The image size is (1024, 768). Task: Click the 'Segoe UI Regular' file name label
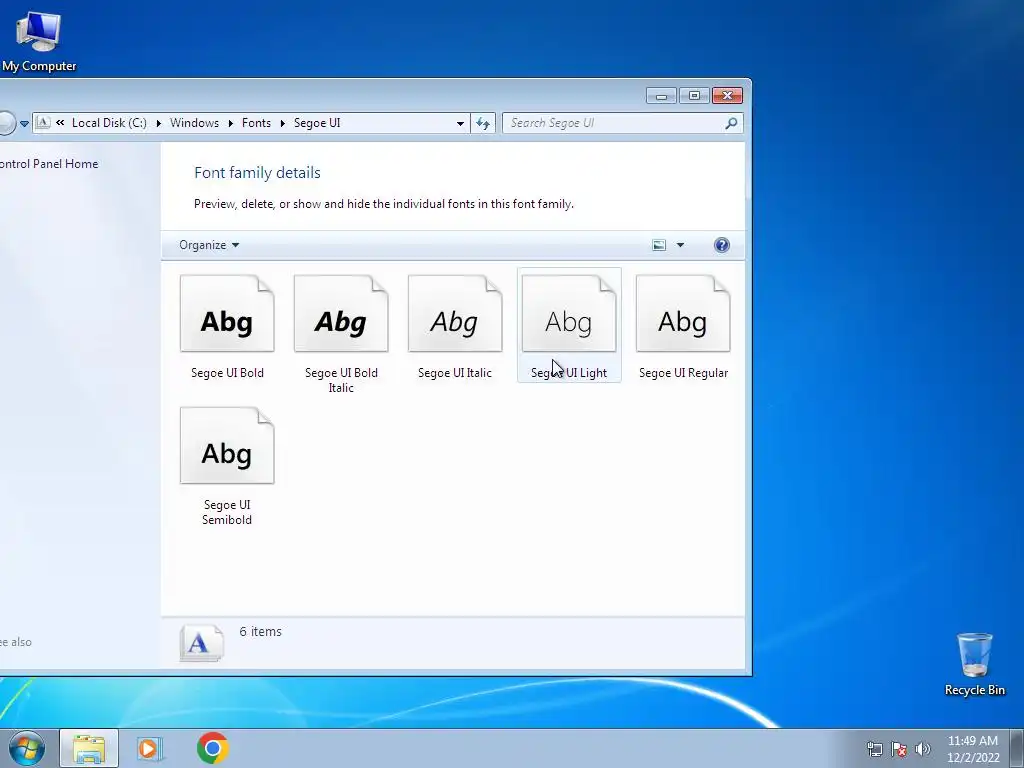click(x=683, y=373)
